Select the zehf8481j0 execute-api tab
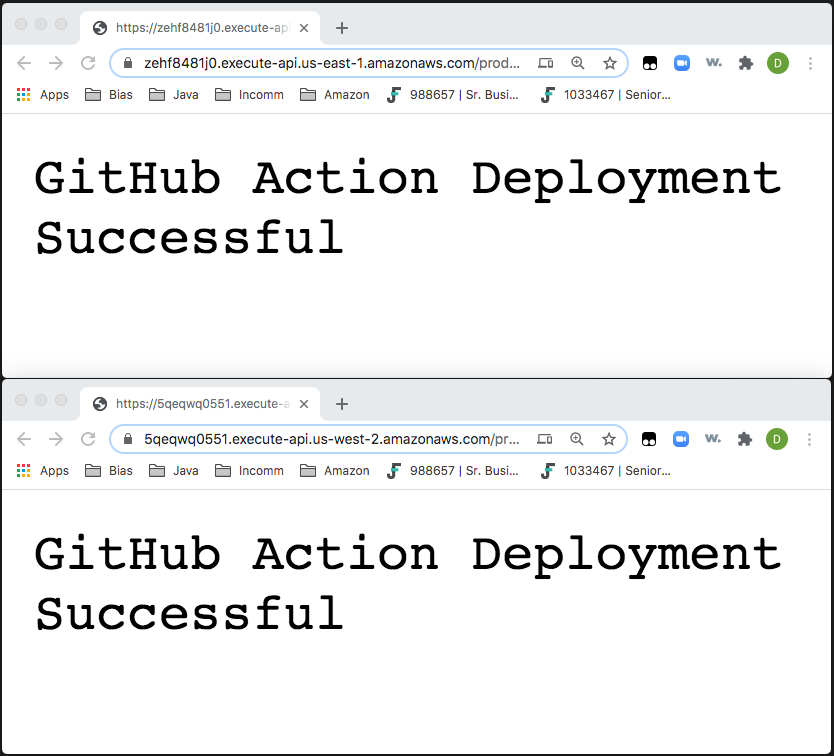Screen dimensions: 834x756 (190, 28)
